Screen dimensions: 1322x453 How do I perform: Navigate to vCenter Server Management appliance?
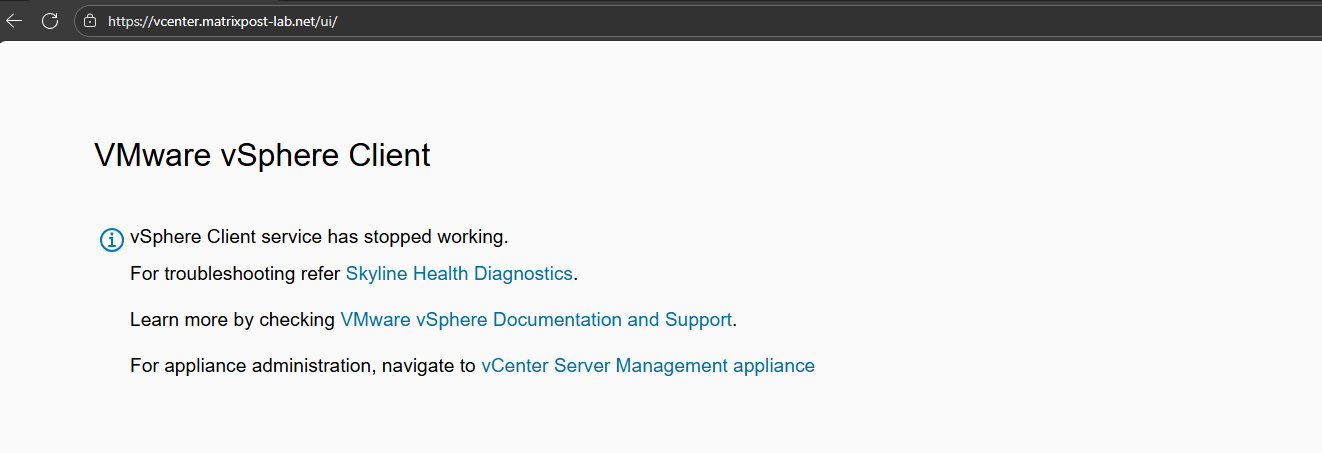(x=647, y=366)
